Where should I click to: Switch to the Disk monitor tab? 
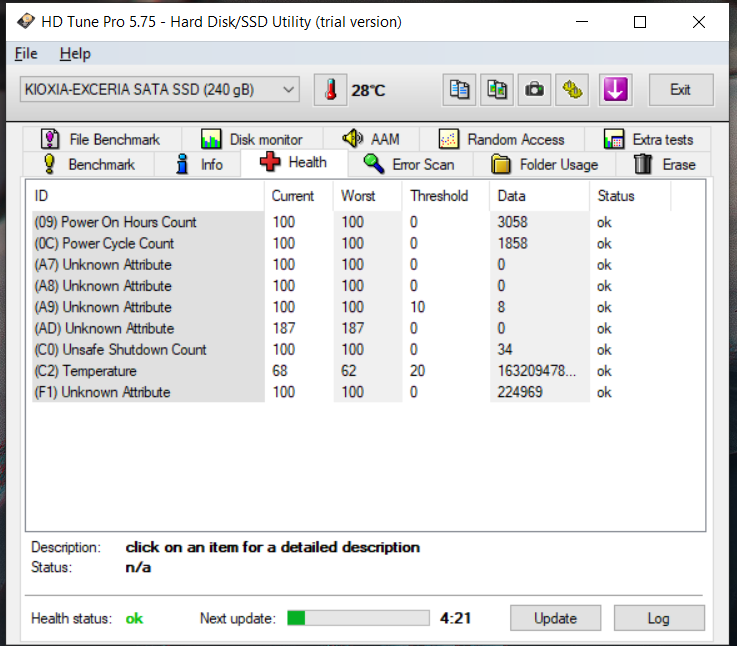[252, 140]
